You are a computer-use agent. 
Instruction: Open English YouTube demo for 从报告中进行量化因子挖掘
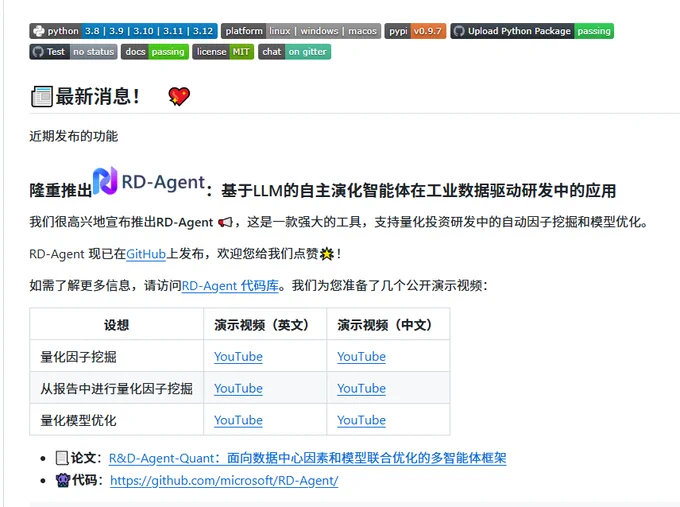click(238, 388)
